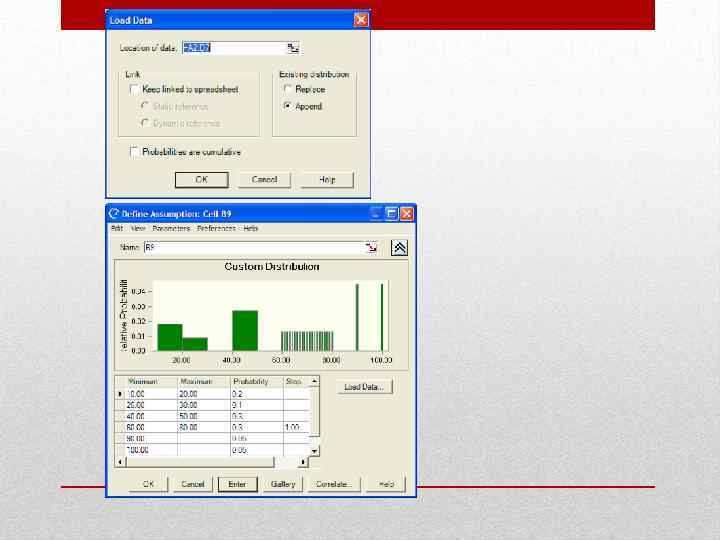Open the Parameters menu

coord(171,228)
